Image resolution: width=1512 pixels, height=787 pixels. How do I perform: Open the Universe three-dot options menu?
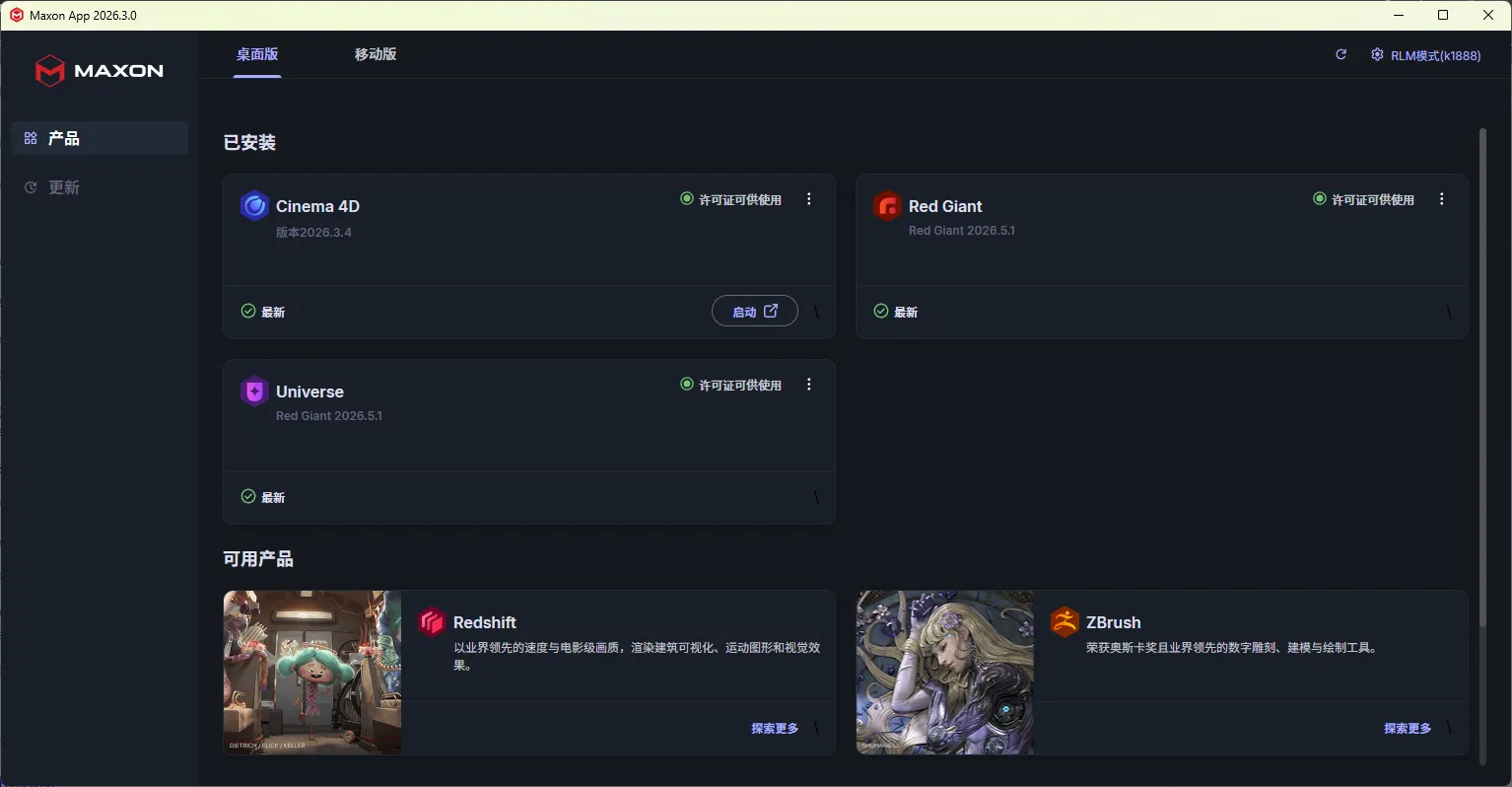coord(809,385)
